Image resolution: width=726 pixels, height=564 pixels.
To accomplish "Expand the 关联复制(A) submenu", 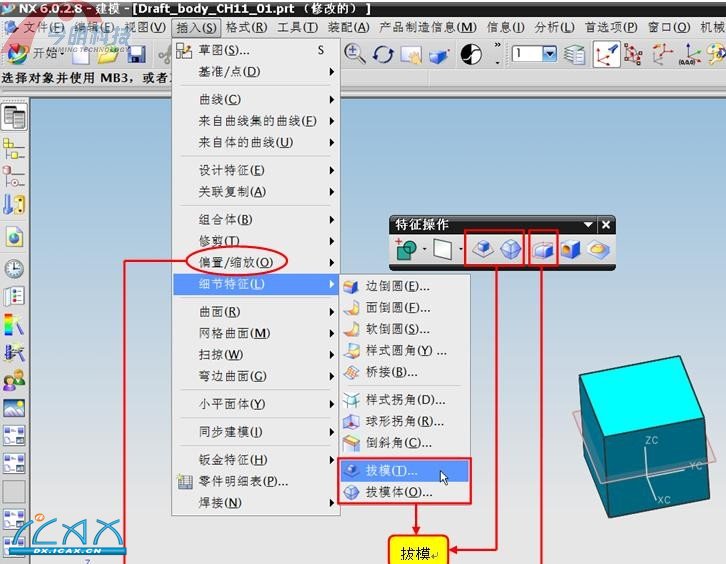I will click(x=256, y=191).
